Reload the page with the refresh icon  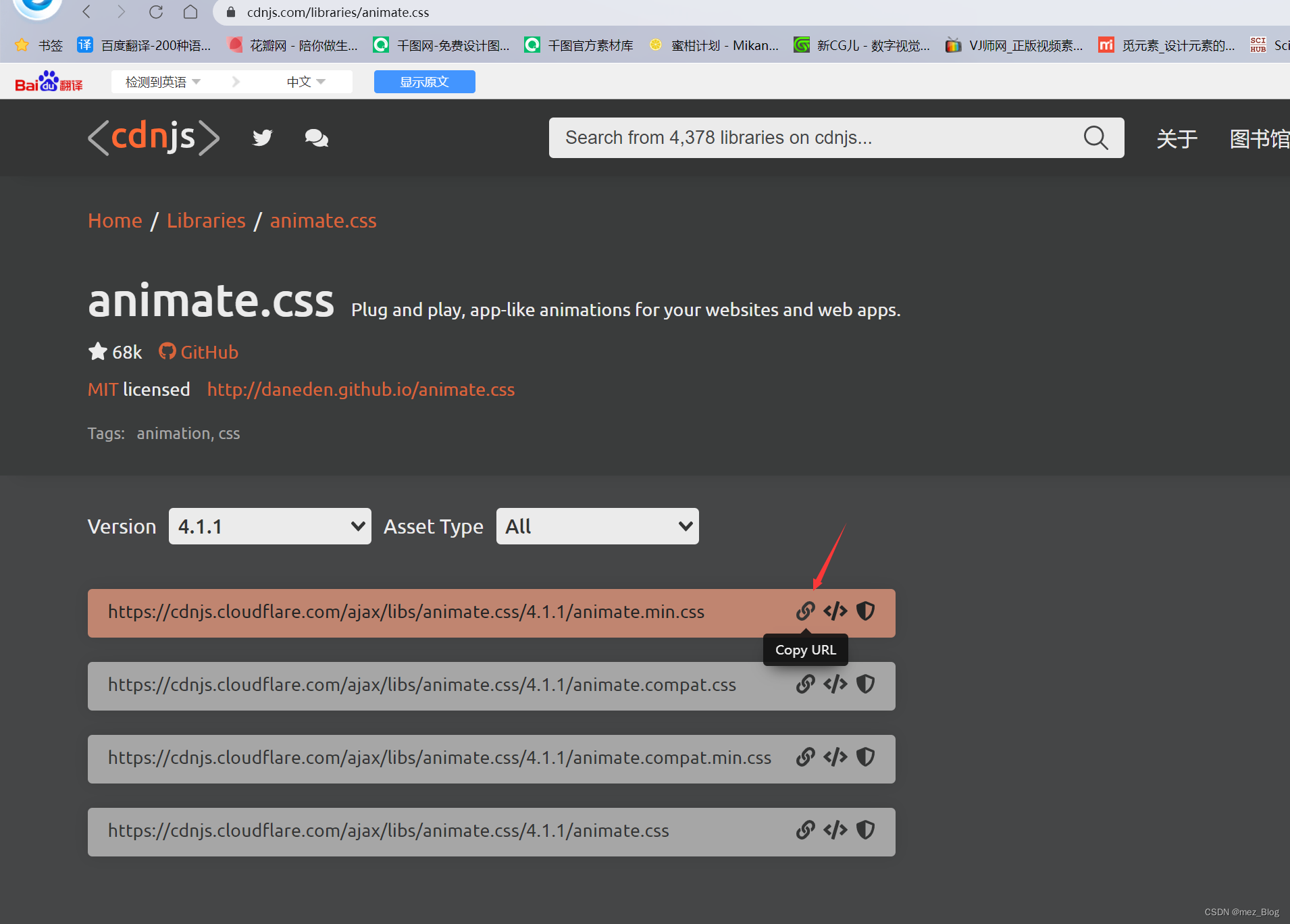156,11
